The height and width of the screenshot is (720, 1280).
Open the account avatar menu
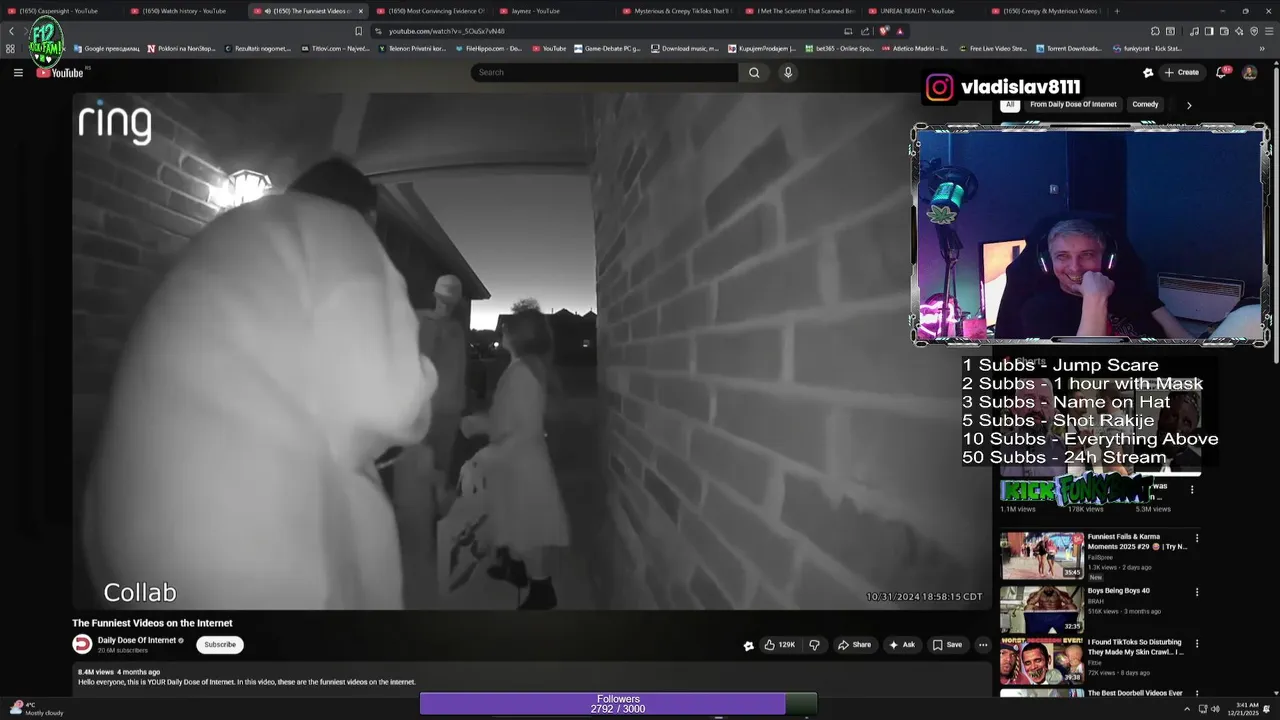pyautogui.click(x=1249, y=72)
